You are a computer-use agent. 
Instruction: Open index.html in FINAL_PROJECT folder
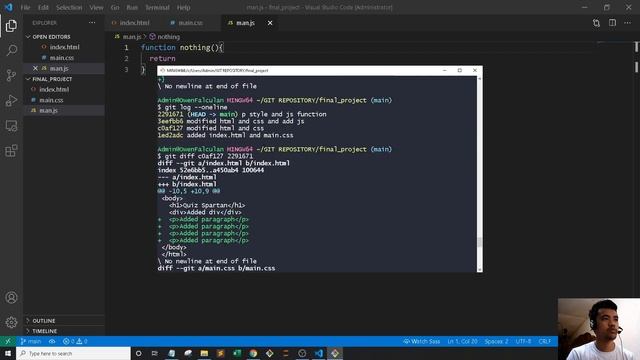[64, 89]
